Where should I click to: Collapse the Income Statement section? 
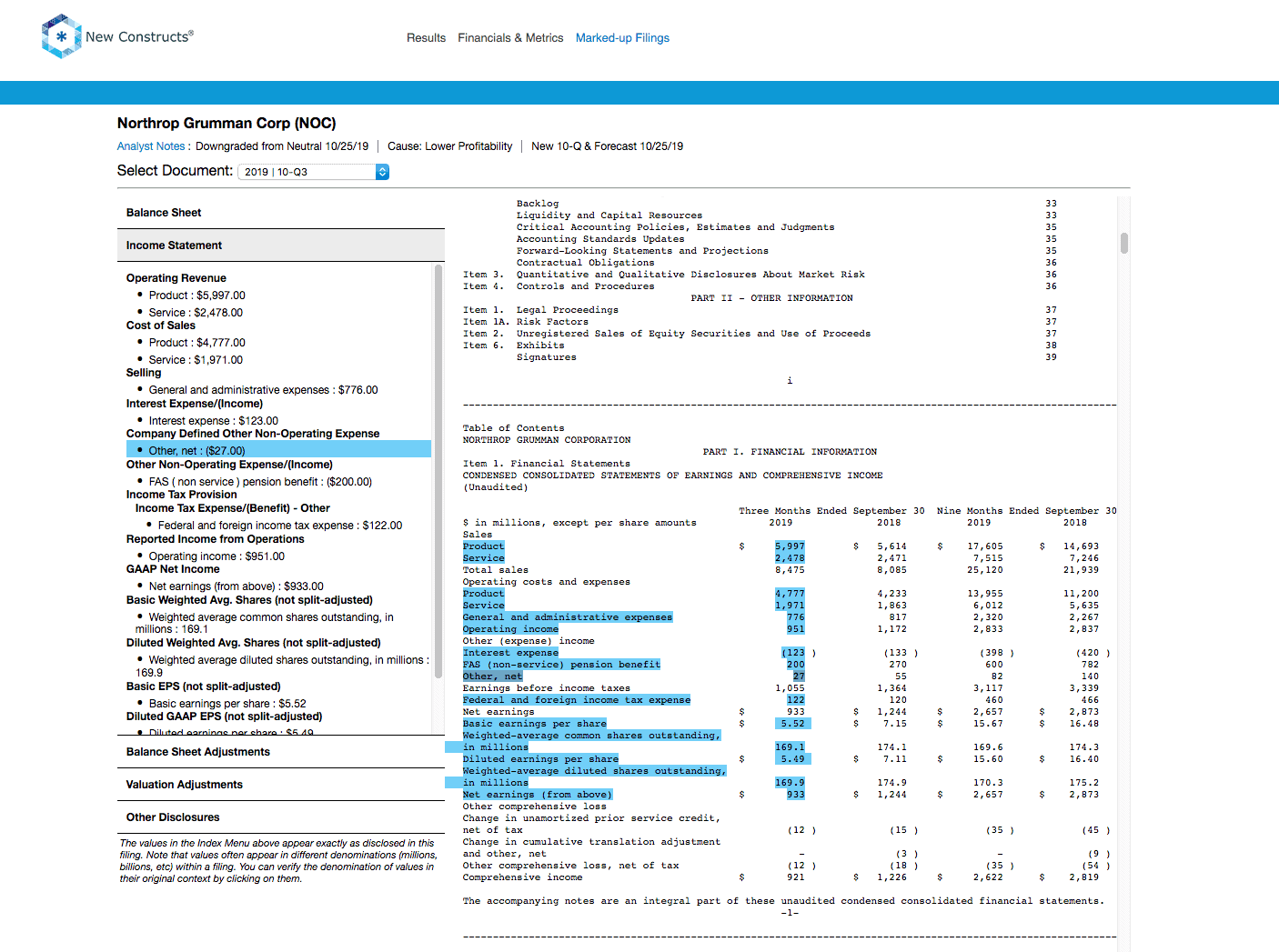pos(281,246)
